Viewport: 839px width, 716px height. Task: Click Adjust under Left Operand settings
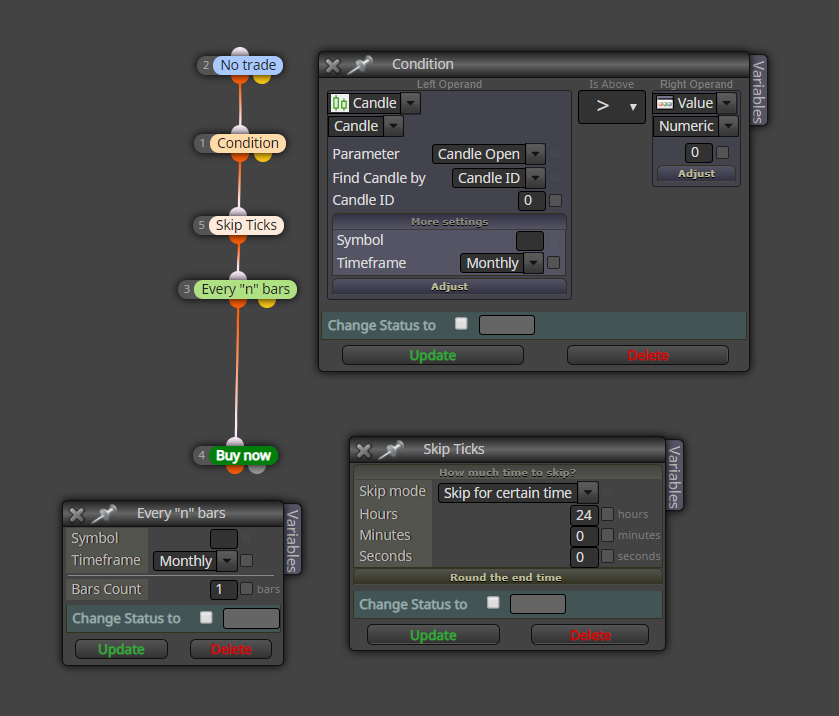pos(449,286)
